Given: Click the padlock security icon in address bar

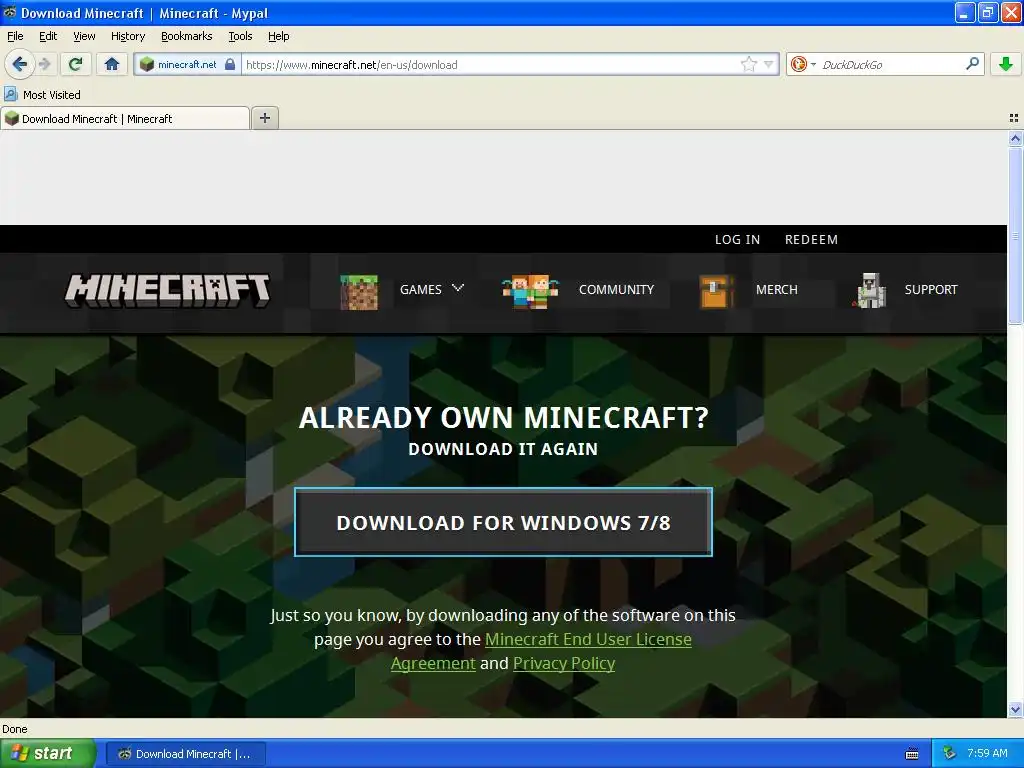Looking at the screenshot, I should [230, 64].
